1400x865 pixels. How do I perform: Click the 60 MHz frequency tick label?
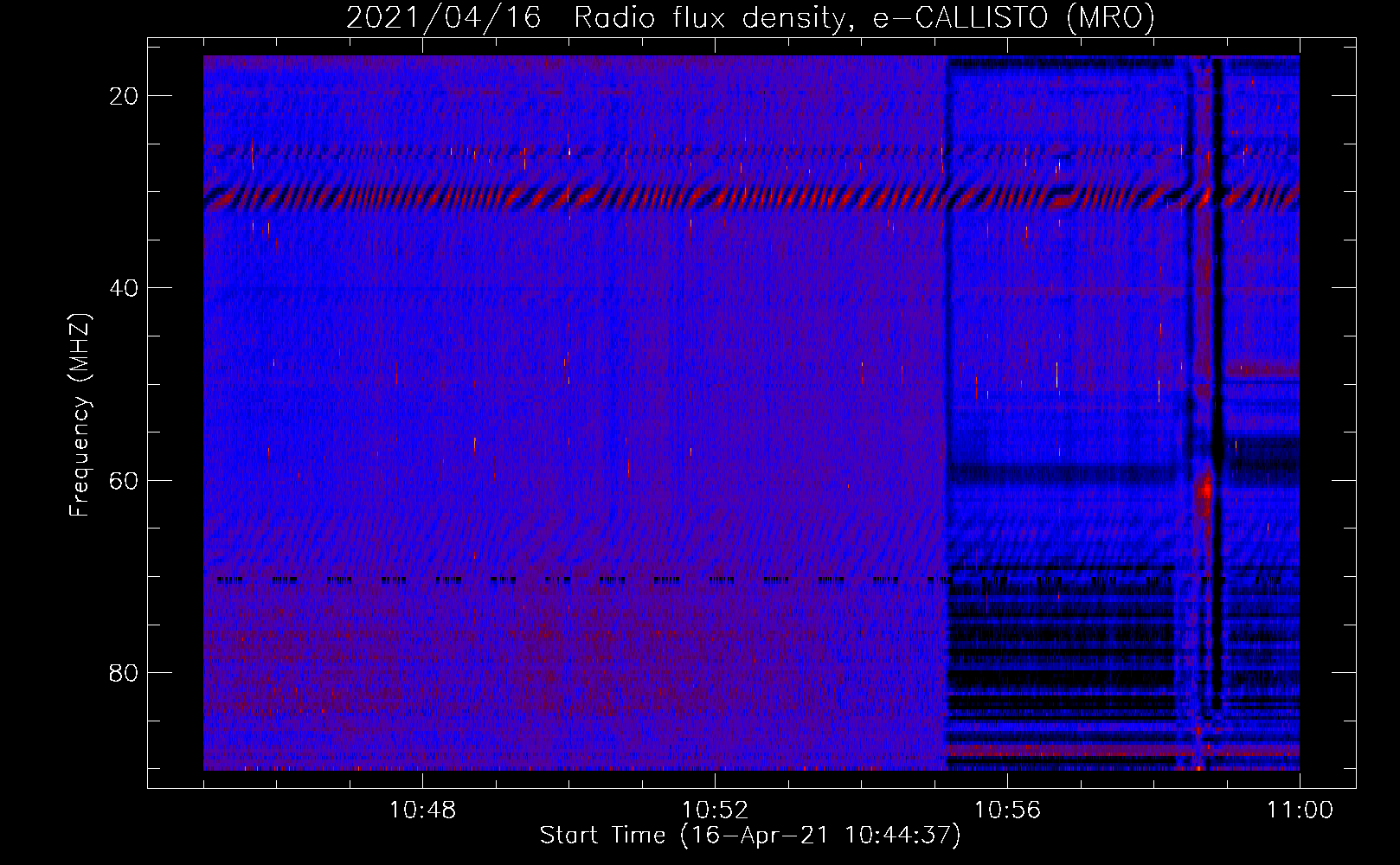(x=124, y=480)
